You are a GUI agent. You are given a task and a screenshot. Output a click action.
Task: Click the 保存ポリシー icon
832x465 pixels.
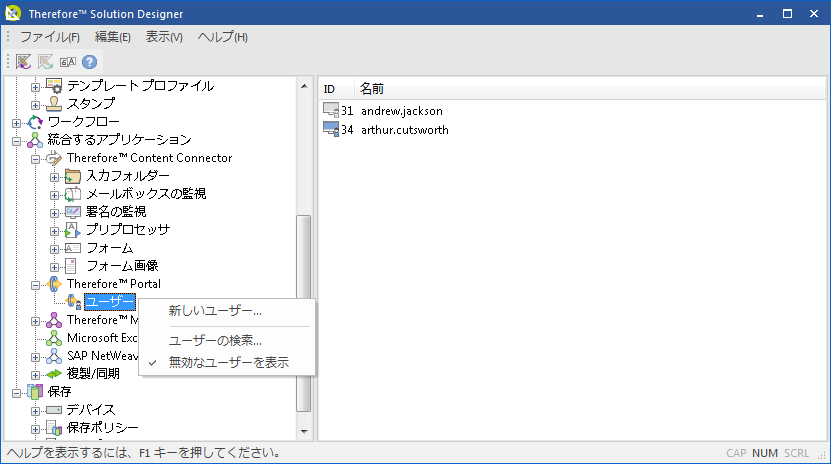tap(54, 428)
